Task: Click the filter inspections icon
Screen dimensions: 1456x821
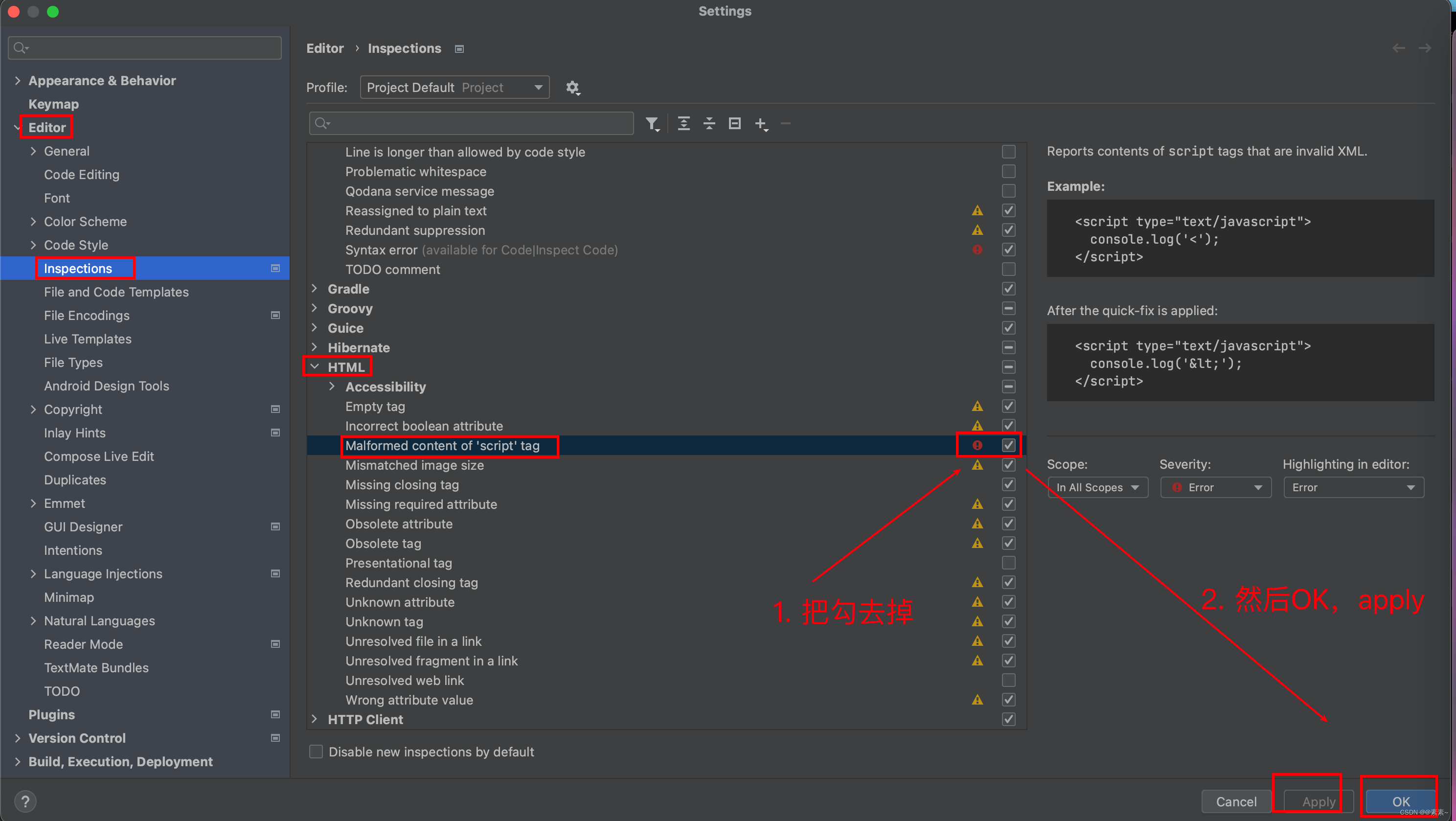Action: tap(651, 124)
